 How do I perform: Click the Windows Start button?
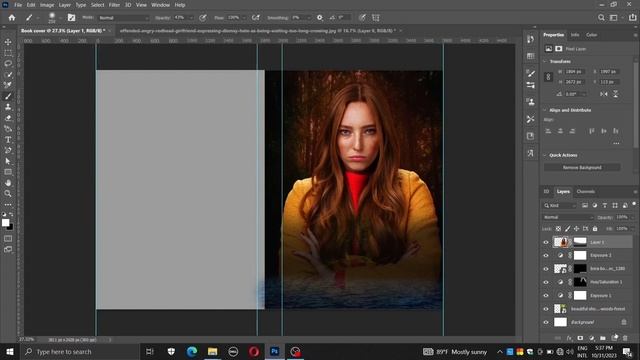click(x=10, y=351)
